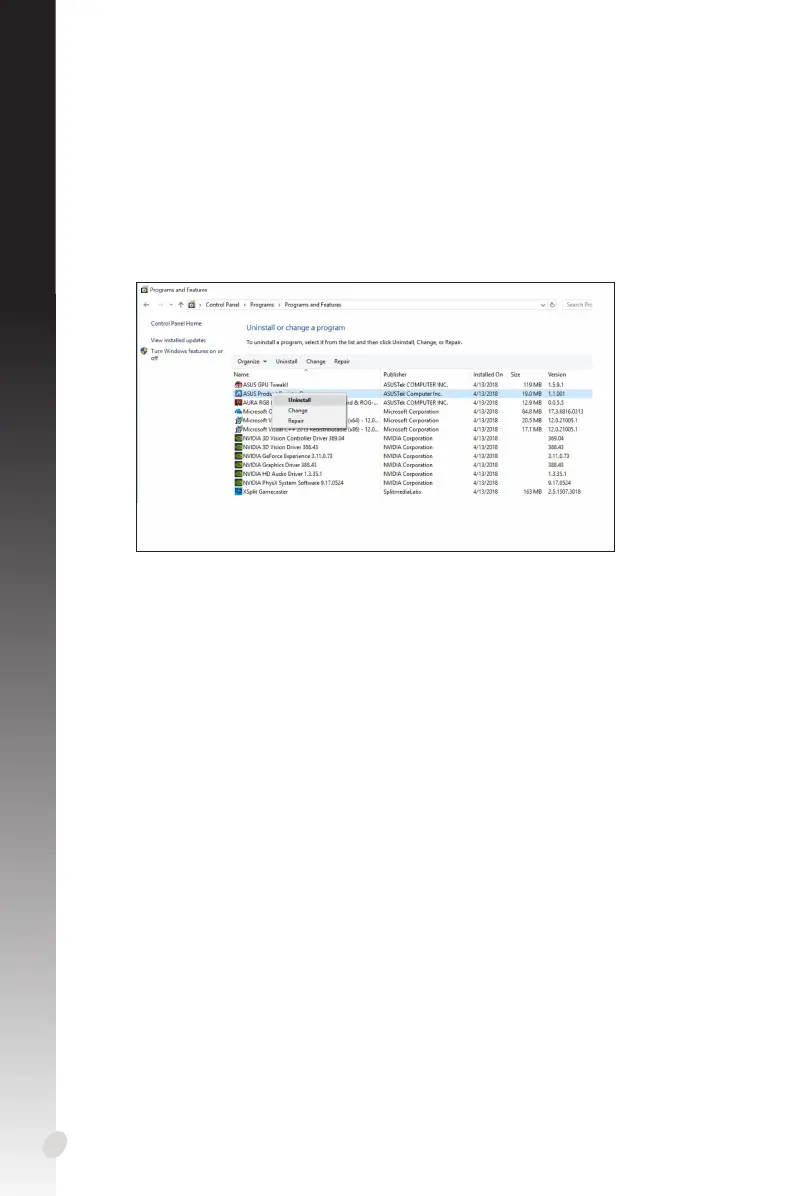Open View installed updates link

click(178, 340)
